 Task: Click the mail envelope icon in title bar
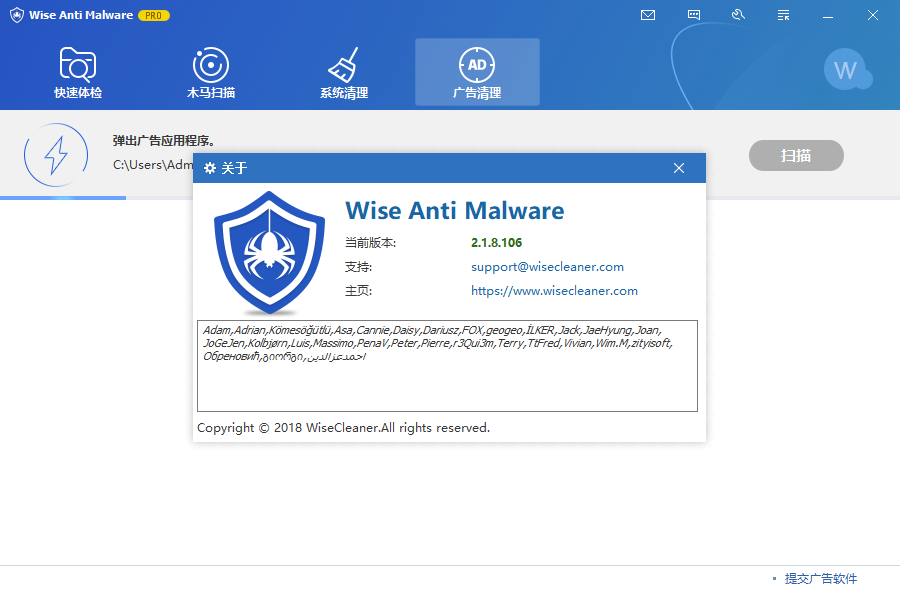pyautogui.click(x=647, y=15)
